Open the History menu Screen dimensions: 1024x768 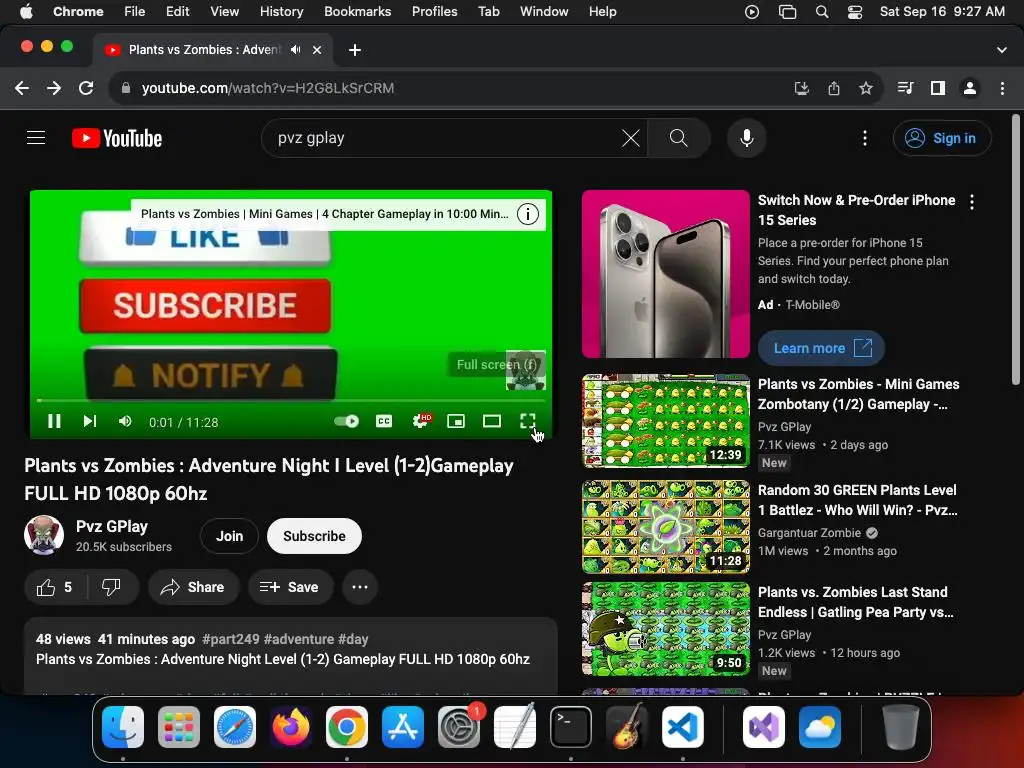pos(281,11)
